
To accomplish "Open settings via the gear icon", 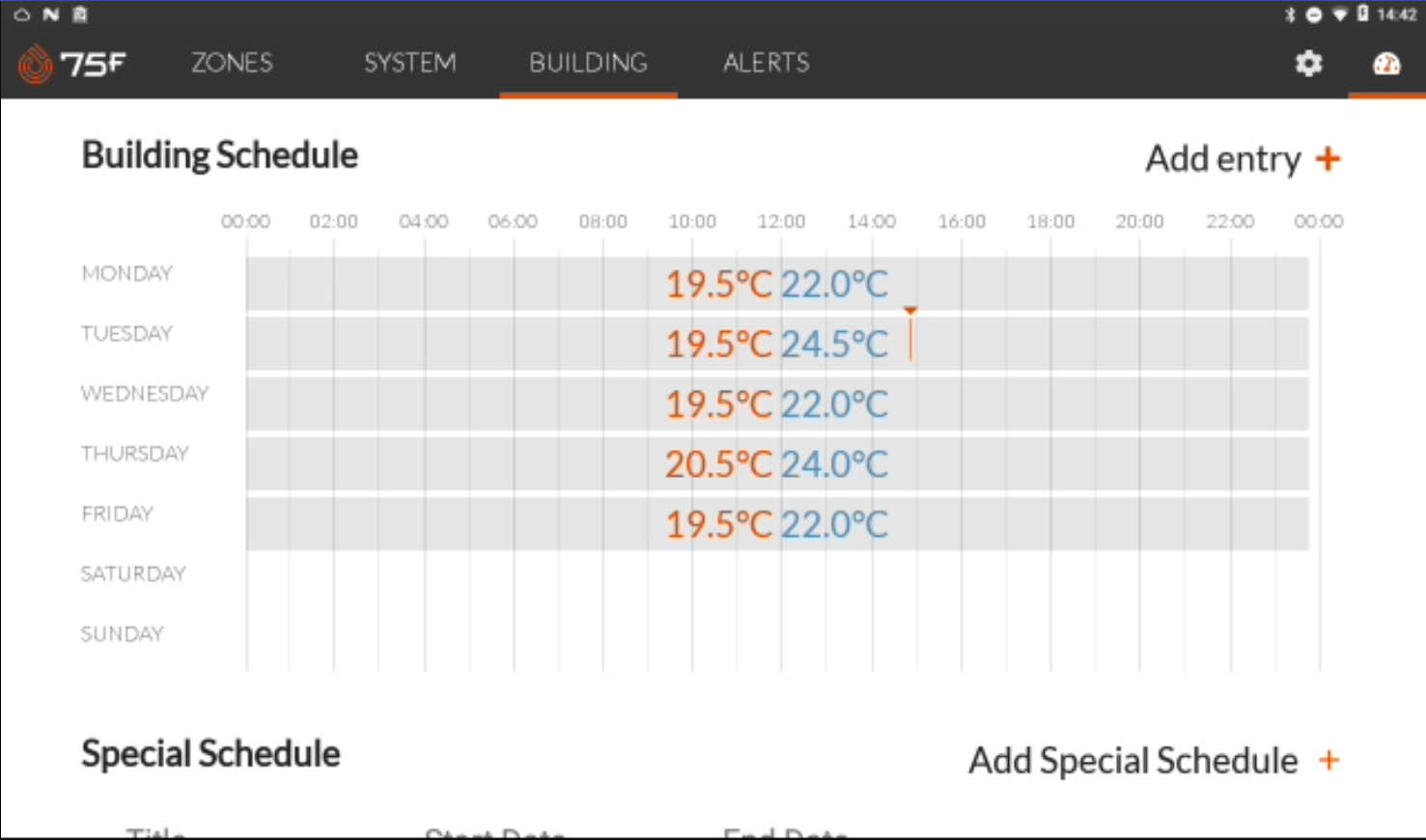I will pos(1308,64).
